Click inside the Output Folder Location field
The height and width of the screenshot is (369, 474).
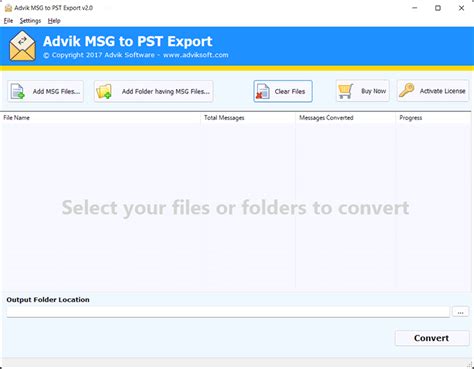pyautogui.click(x=228, y=312)
